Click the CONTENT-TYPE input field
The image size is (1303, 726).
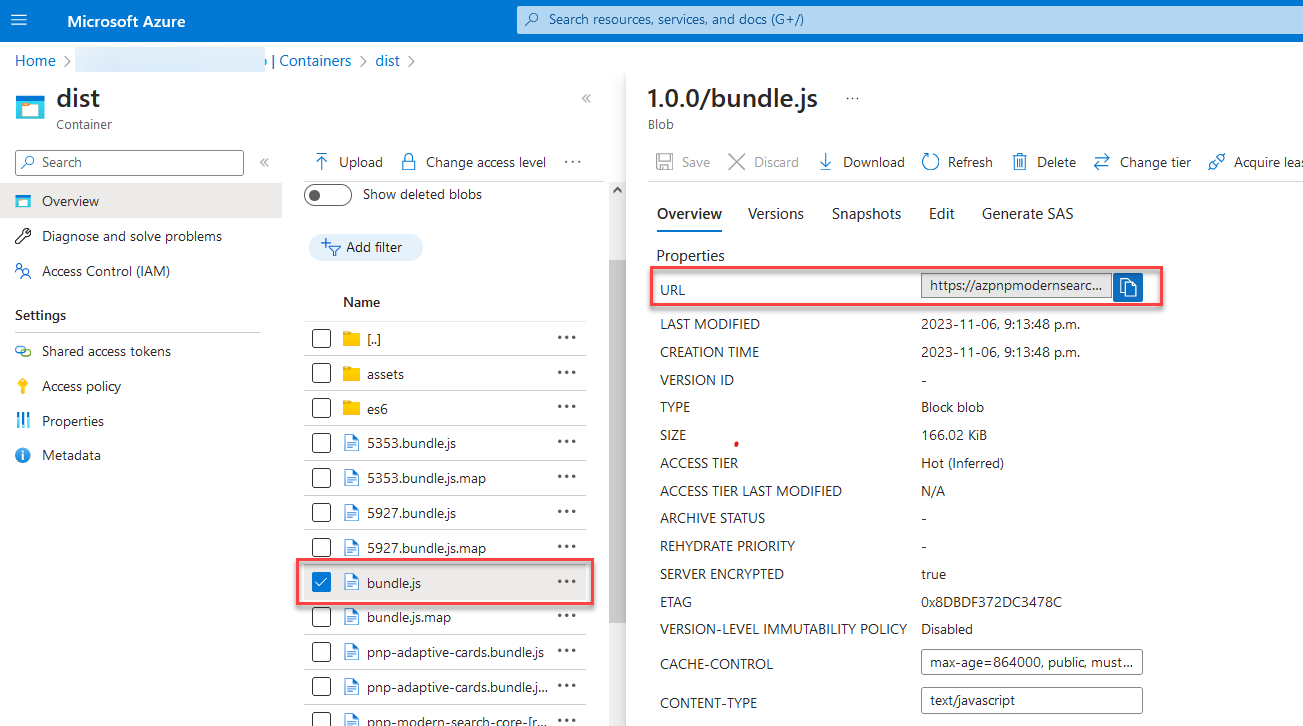pyautogui.click(x=1031, y=700)
